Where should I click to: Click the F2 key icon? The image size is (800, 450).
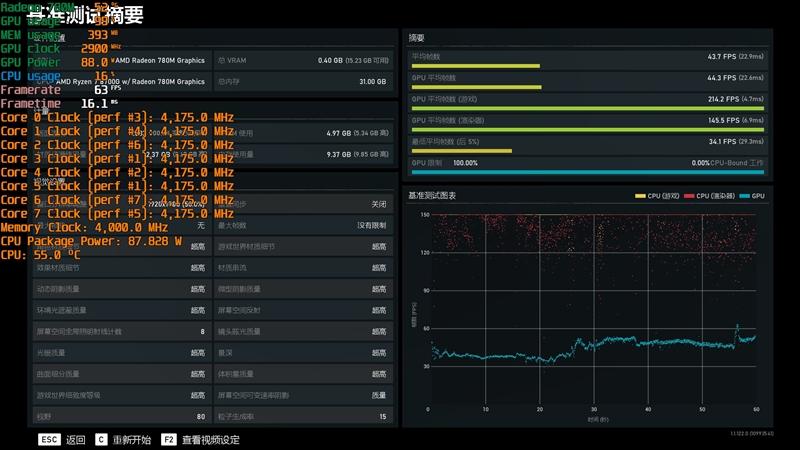point(168,439)
